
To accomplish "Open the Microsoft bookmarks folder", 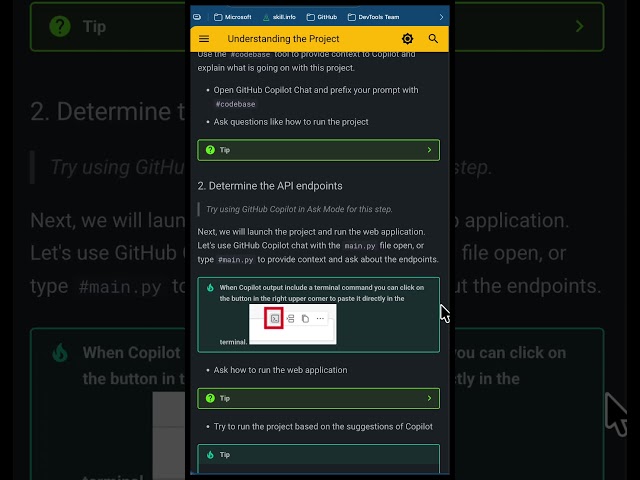I will pos(233,17).
